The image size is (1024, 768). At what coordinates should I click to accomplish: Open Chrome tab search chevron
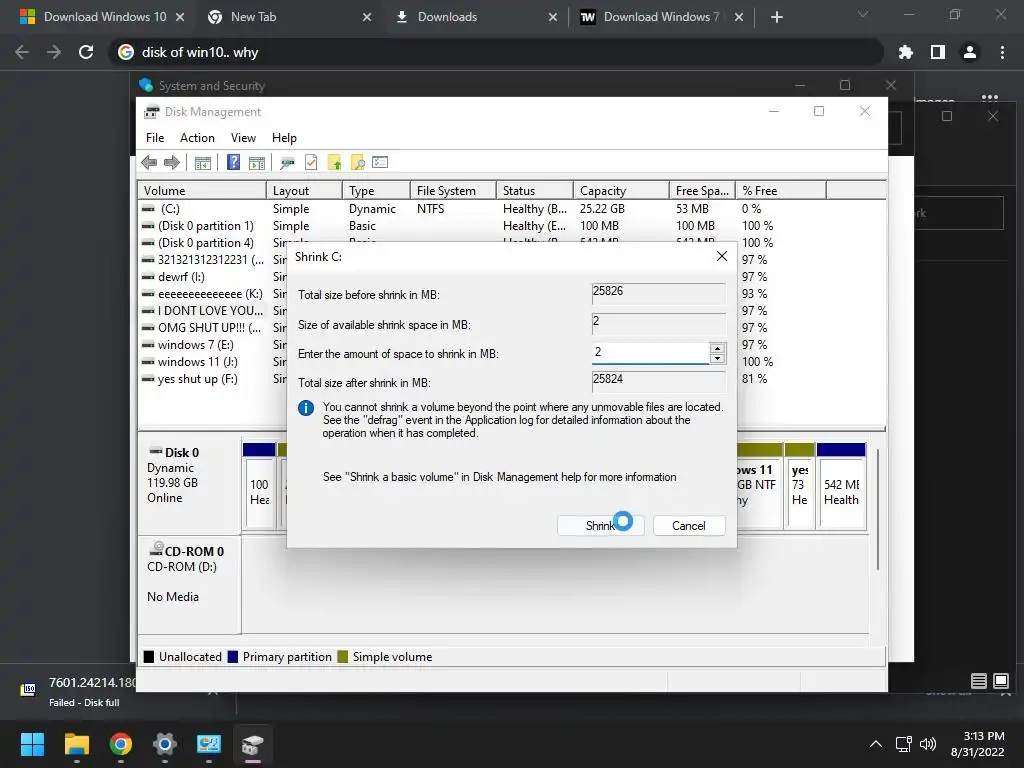[x=863, y=14]
